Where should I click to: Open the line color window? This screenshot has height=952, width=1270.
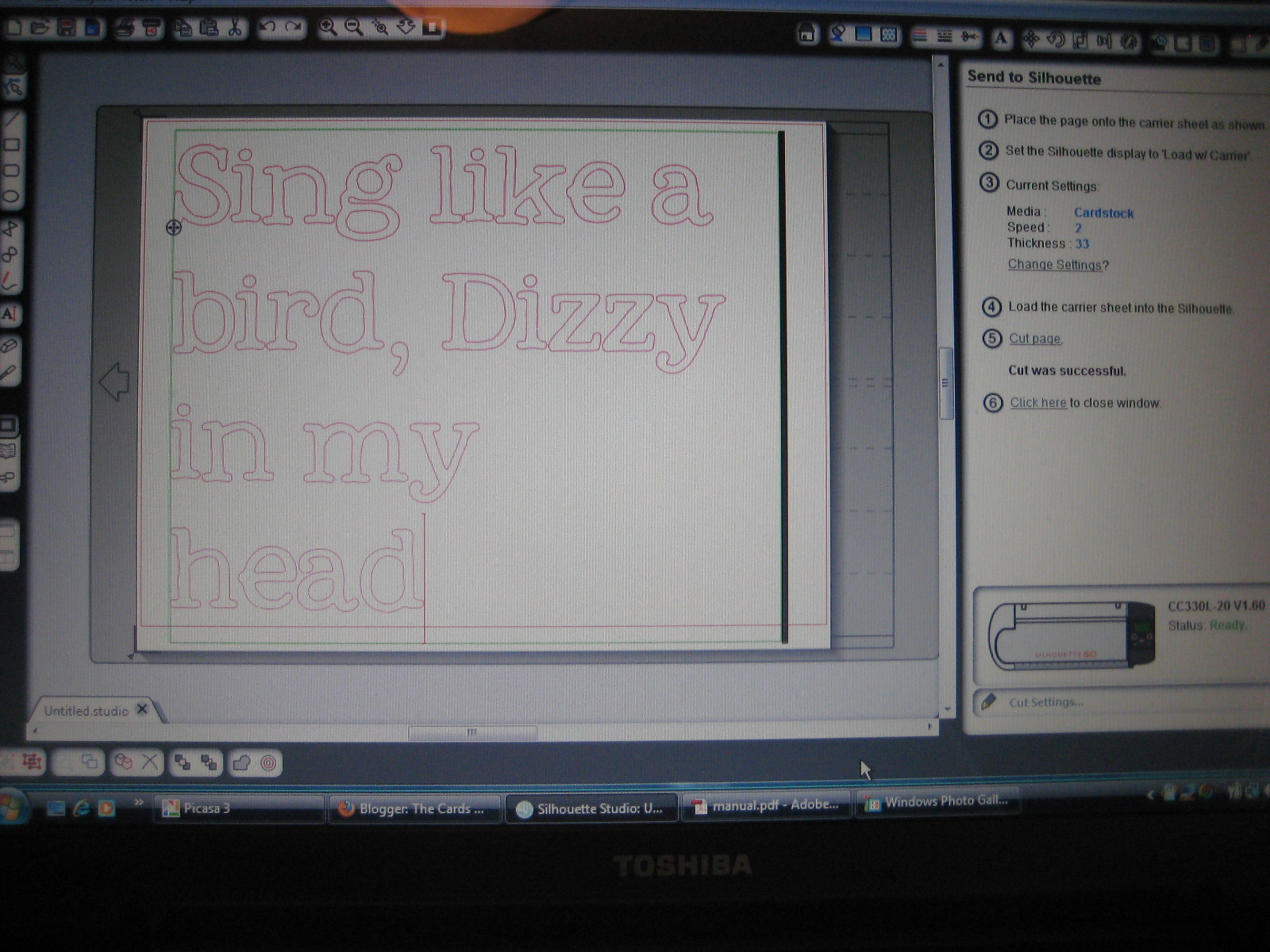[x=919, y=36]
